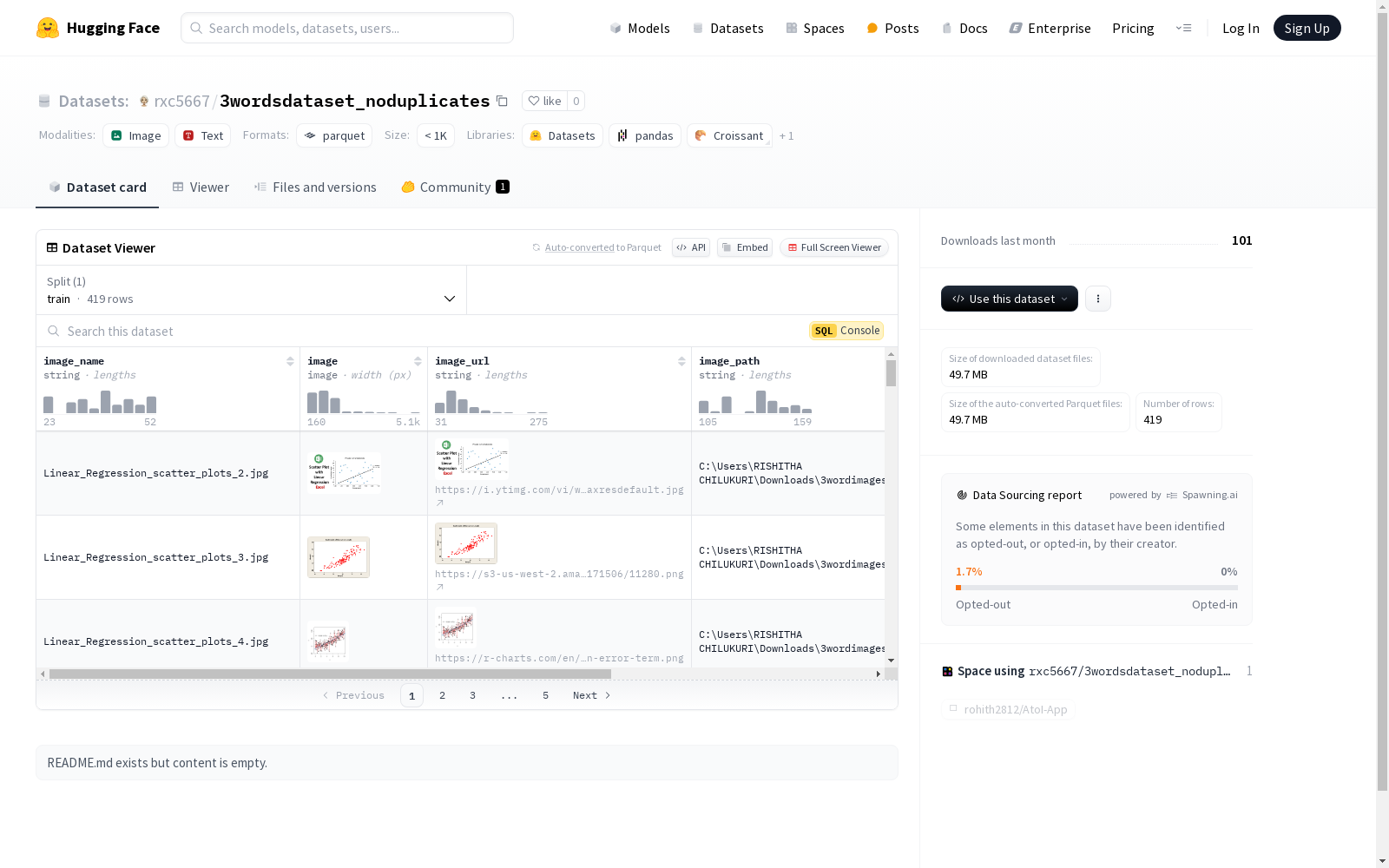Switch to Files and versions tab
Image resolution: width=1389 pixels, height=868 pixels.
(315, 187)
